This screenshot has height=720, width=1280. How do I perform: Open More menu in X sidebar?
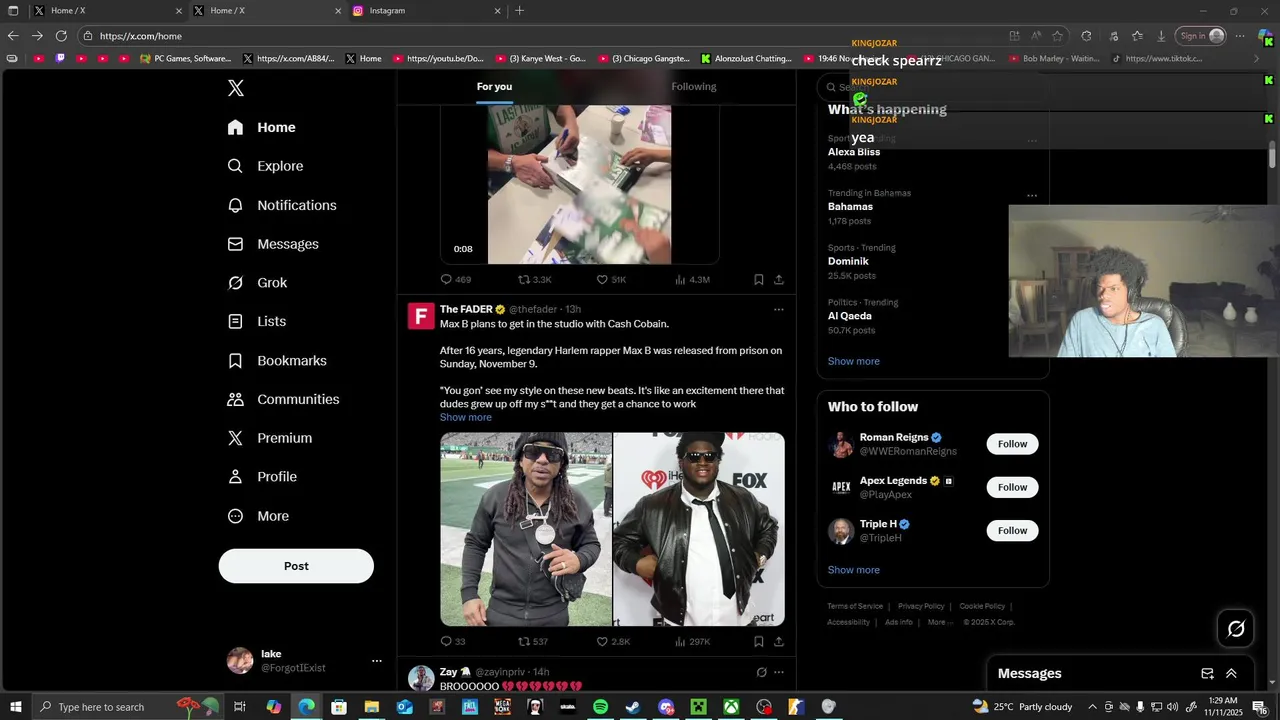point(258,516)
